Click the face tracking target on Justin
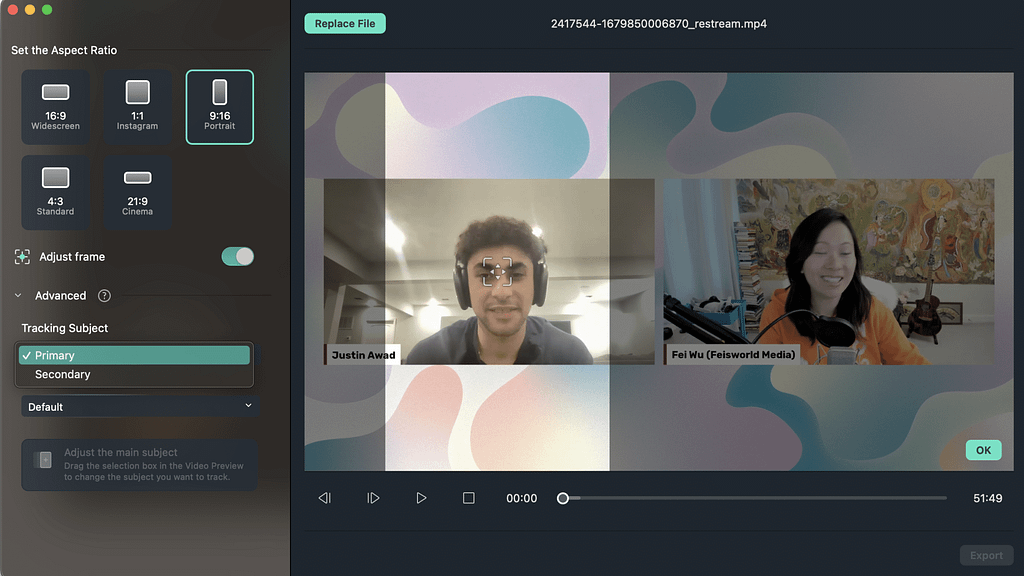The height and width of the screenshot is (576, 1024). 497,272
